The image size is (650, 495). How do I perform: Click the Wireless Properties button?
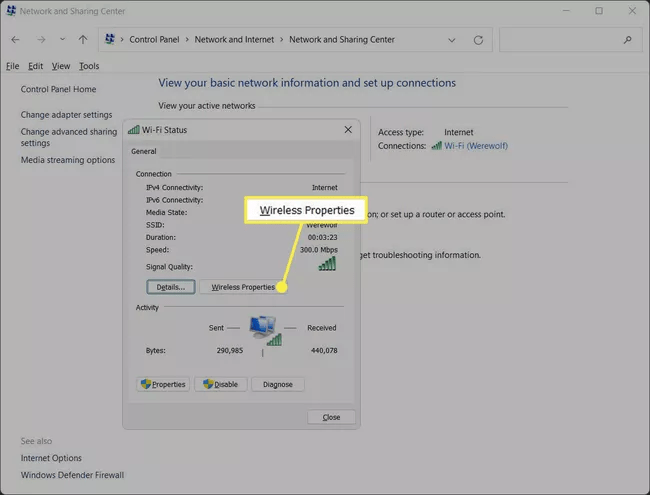click(243, 287)
